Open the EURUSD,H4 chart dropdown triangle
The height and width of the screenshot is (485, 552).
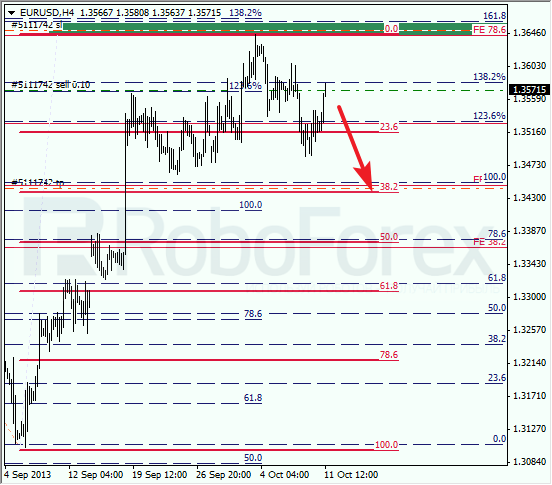(x=11, y=13)
